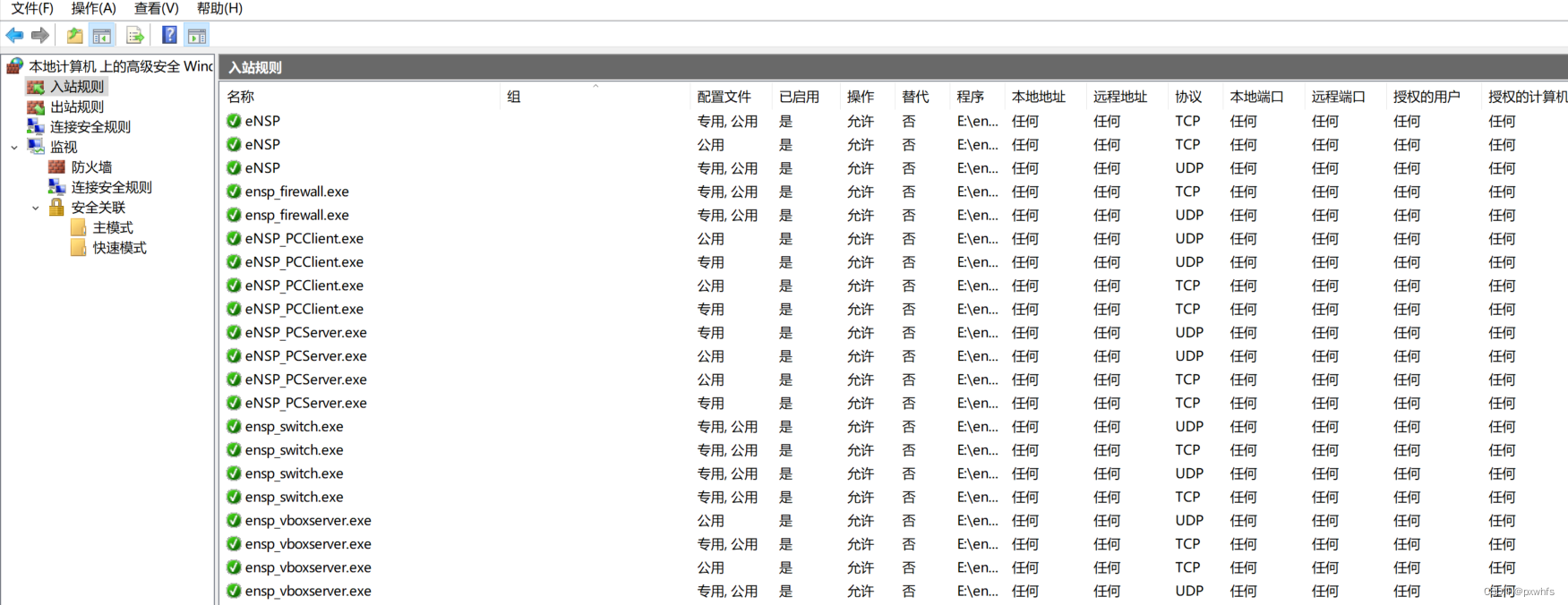
Task: Click the green check icon of first eNSP rule
Action: pyautogui.click(x=234, y=121)
